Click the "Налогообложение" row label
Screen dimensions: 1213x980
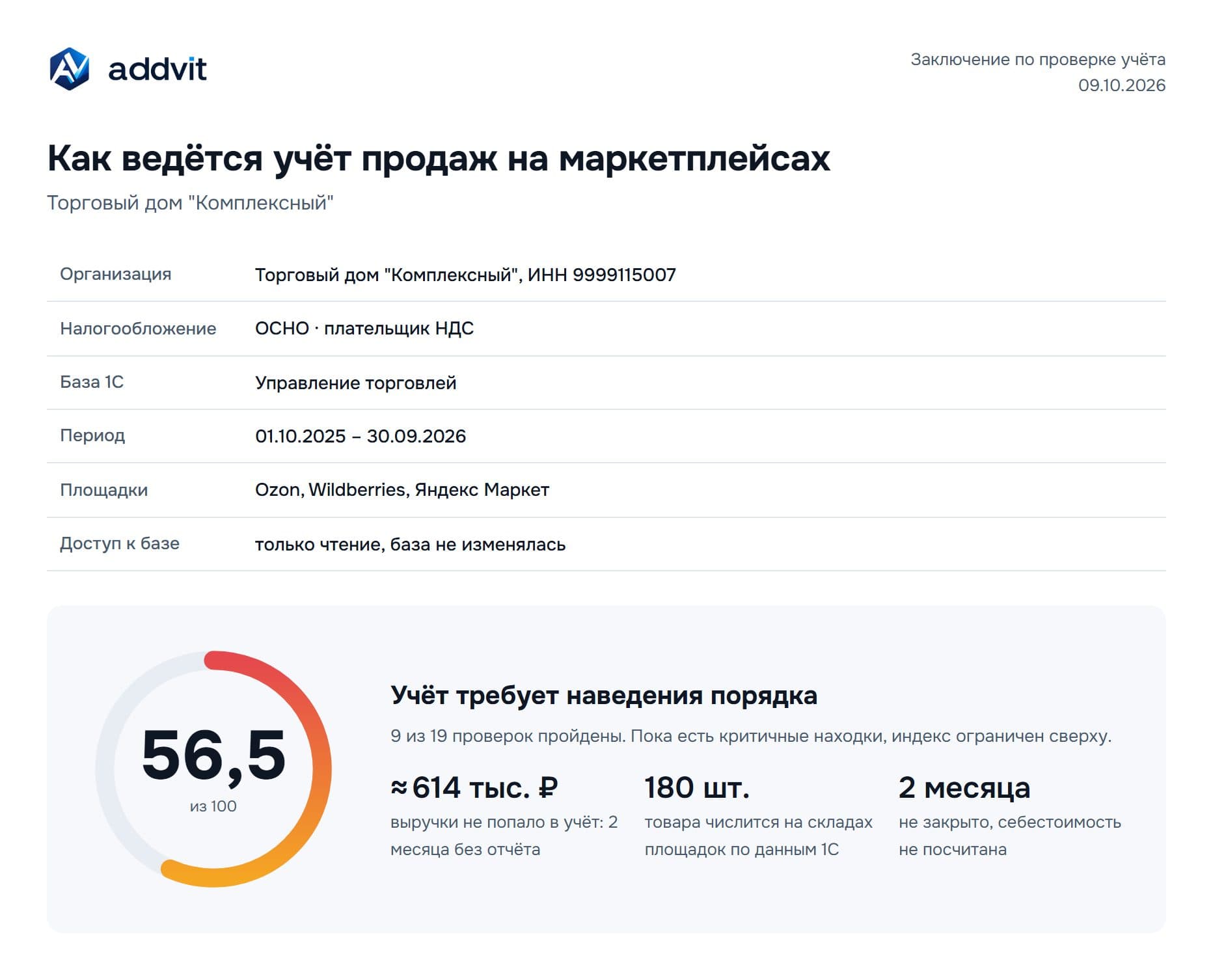coord(138,329)
